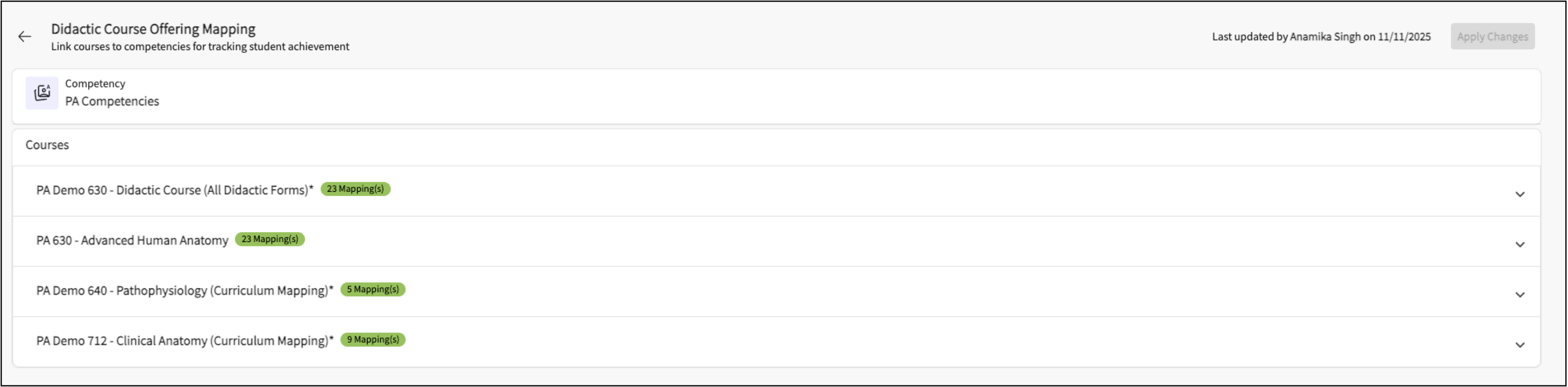Click the PA Competencies name text
Viewport: 1568px width, 387px height.
[112, 101]
